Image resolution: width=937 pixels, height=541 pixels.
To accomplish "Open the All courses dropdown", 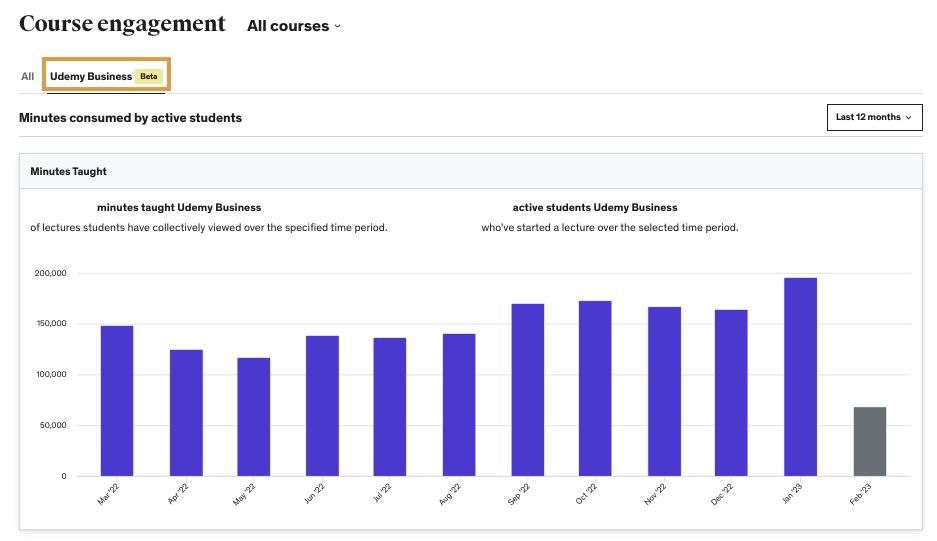I will [x=293, y=26].
